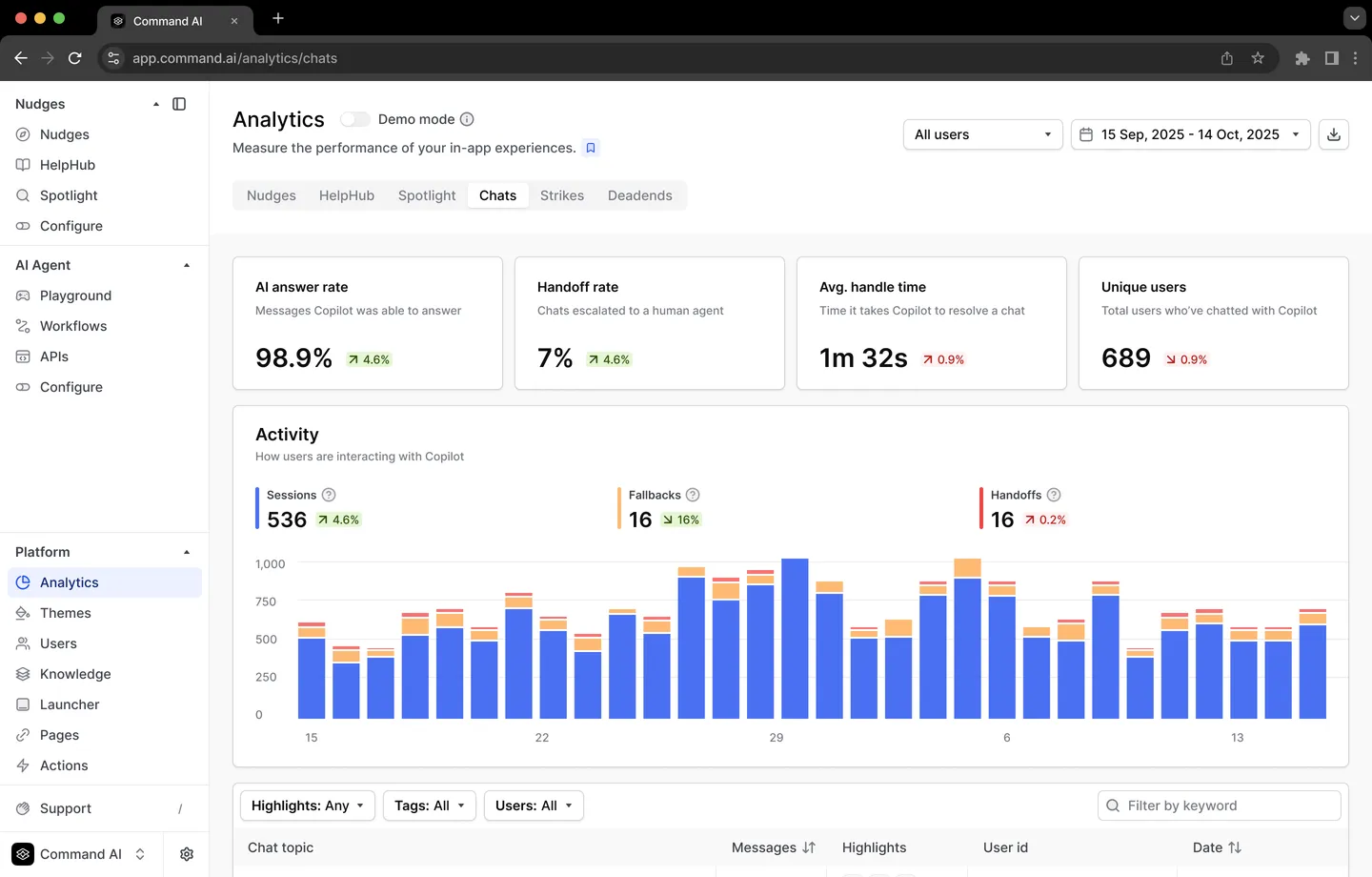1372x877 pixels.
Task: Click the HelpHub book icon
Action: click(x=23, y=165)
